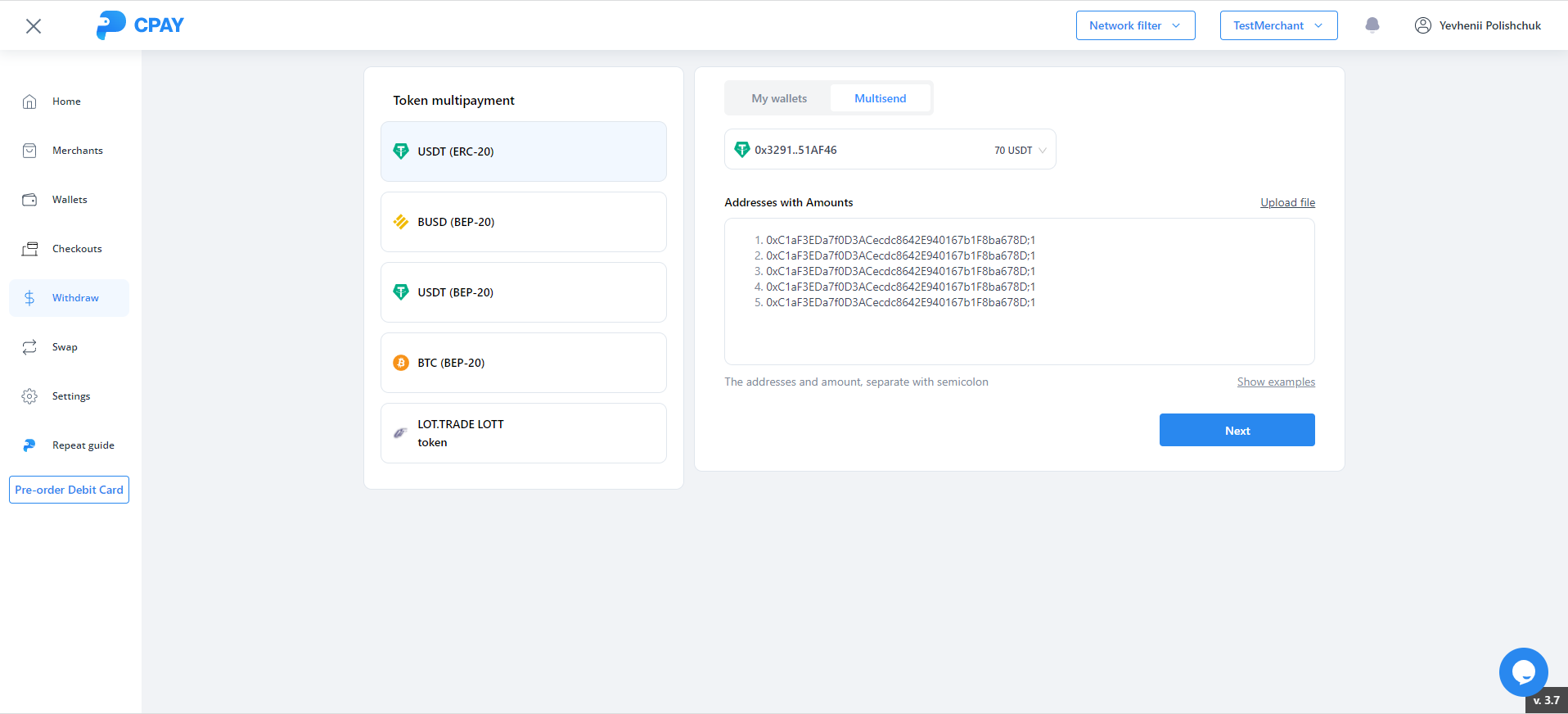The height and width of the screenshot is (714, 1568).
Task: Expand the Network filter dropdown
Action: pos(1135,25)
